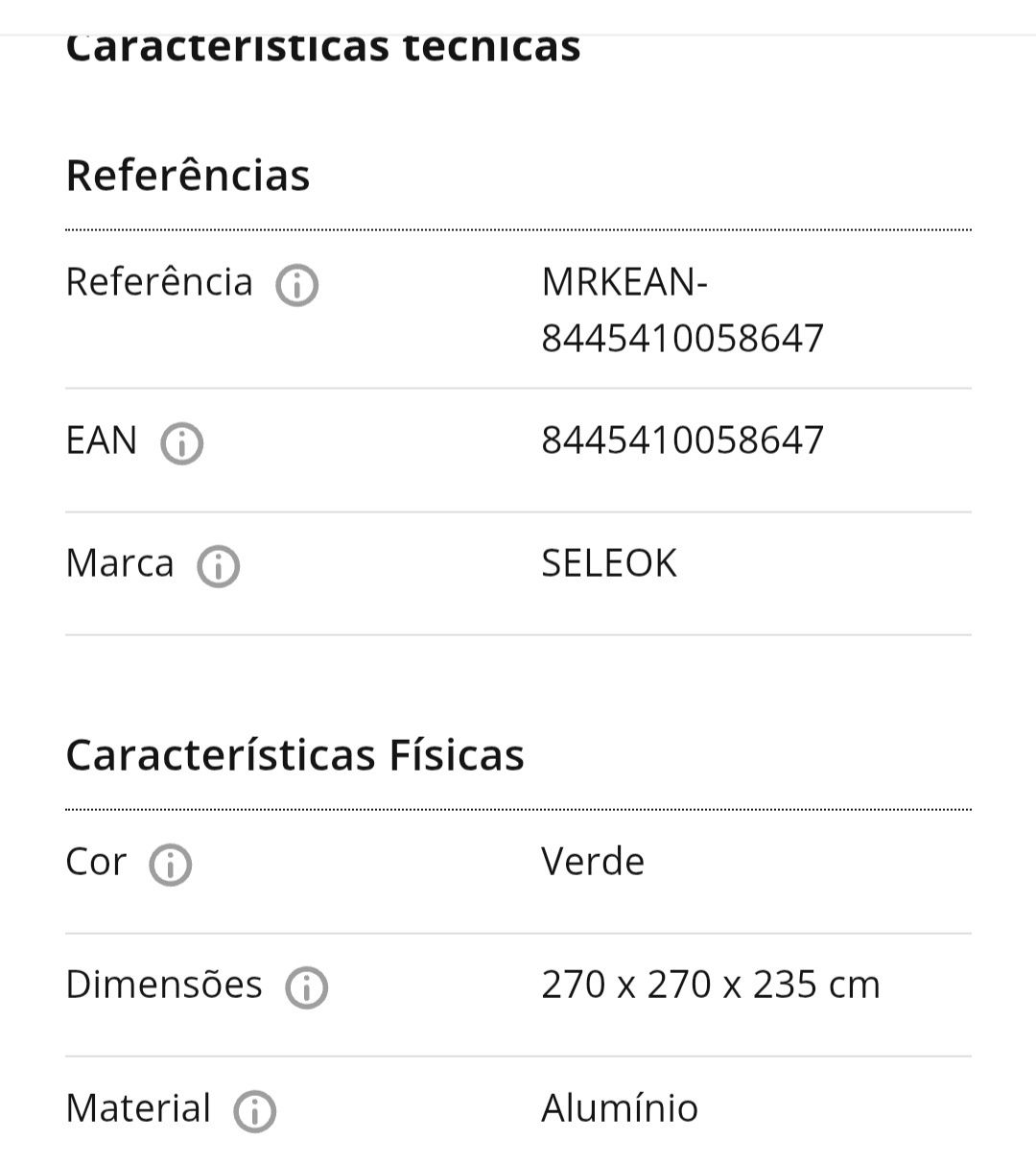Viewport: 1036px width, 1164px height.
Task: Select the Marca label
Action: tap(120, 563)
